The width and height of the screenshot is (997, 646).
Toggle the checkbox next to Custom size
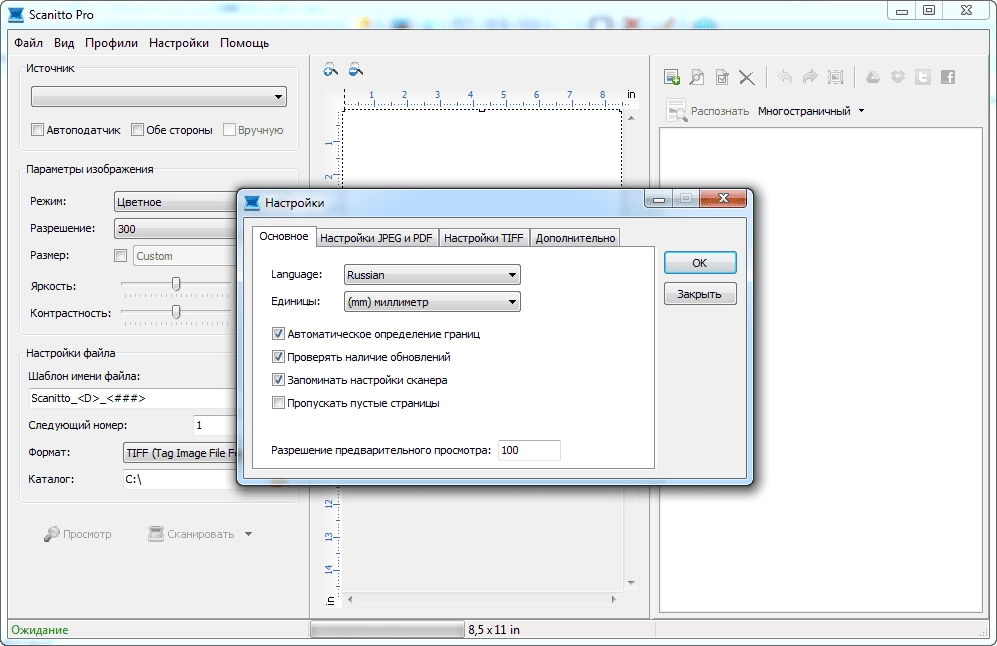click(x=120, y=256)
